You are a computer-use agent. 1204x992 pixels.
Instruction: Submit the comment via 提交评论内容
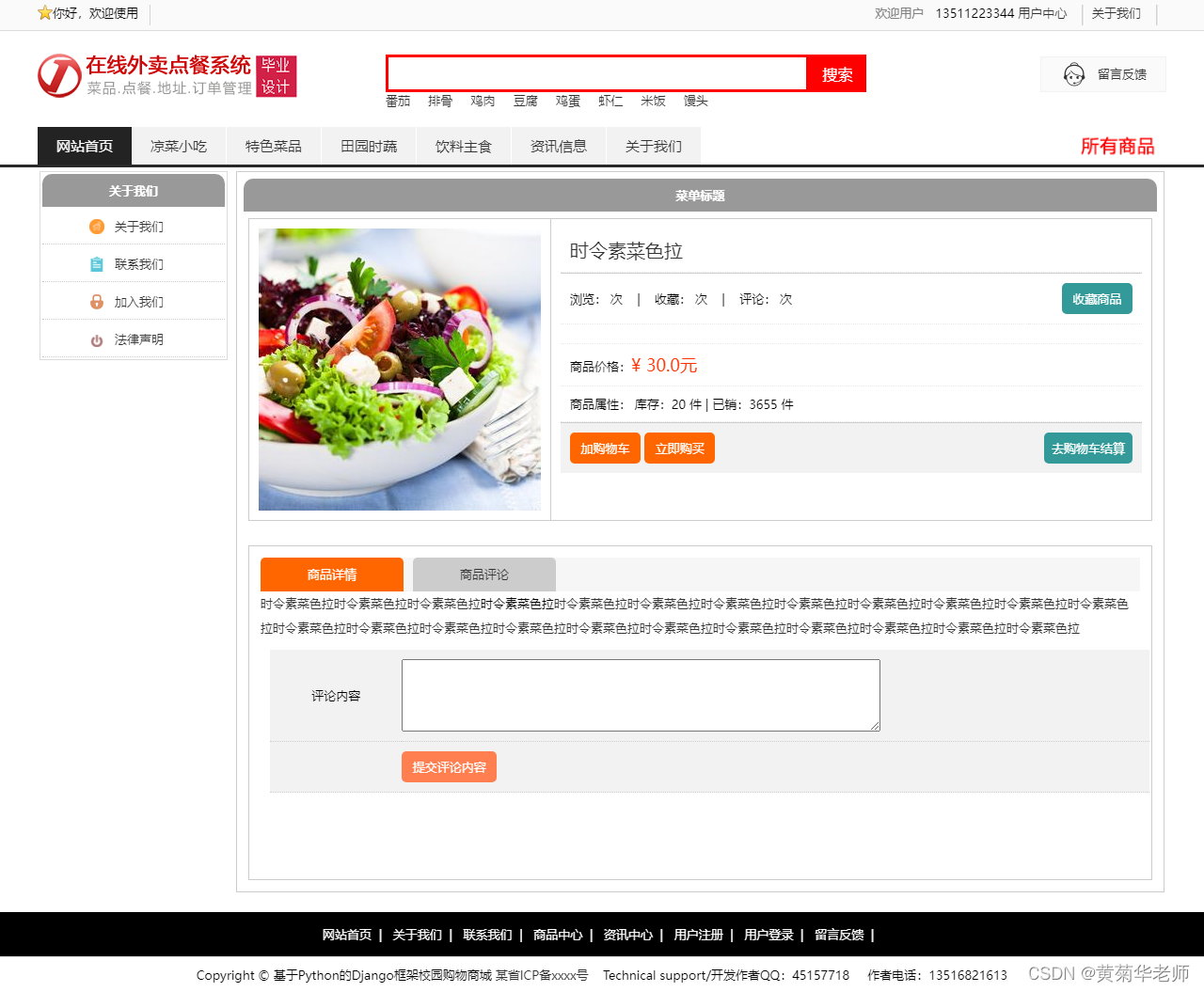click(449, 766)
